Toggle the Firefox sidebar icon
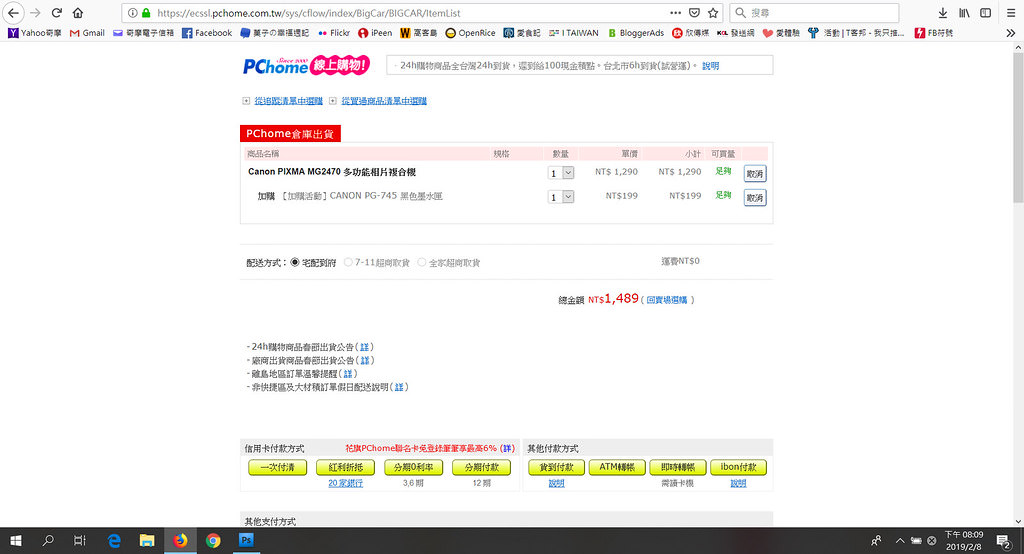The height and width of the screenshot is (554, 1024). pos(985,12)
